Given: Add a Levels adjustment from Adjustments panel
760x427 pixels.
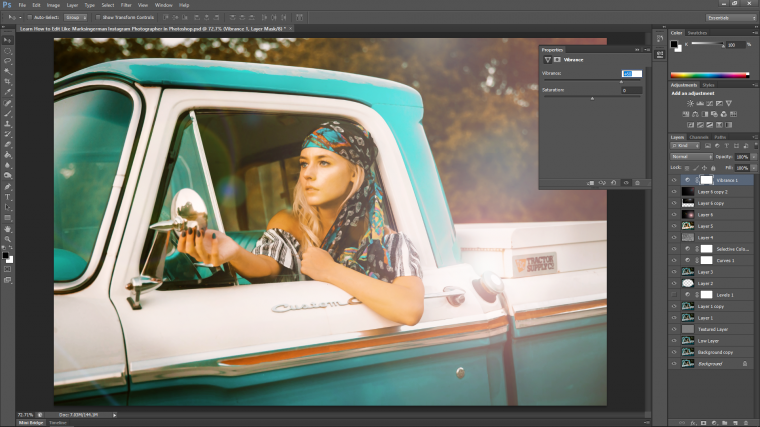Looking at the screenshot, I should [x=700, y=103].
